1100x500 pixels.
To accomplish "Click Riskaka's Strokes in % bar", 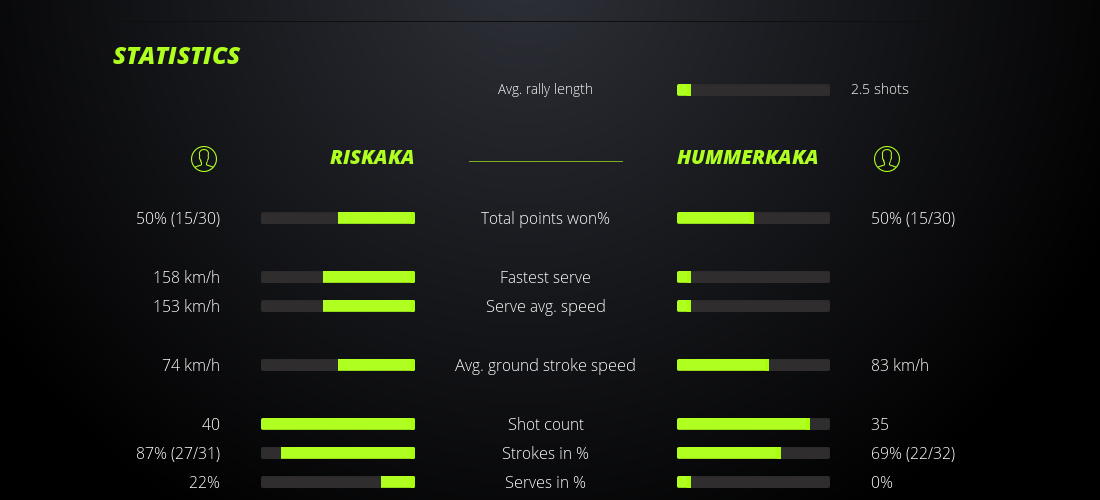I will click(338, 453).
